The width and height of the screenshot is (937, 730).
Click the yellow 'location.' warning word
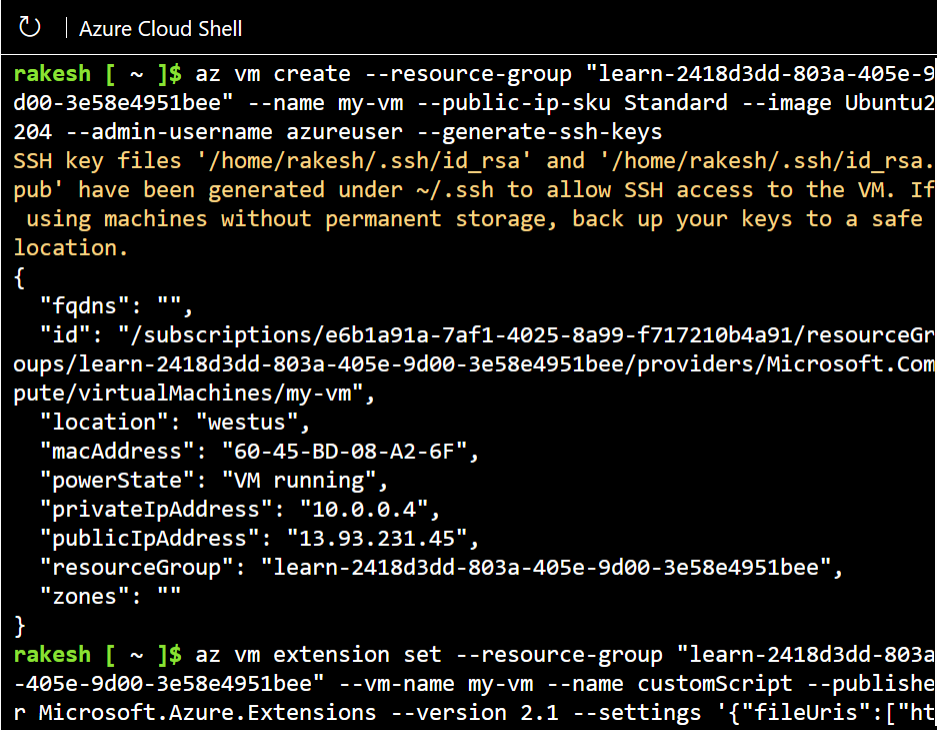(x=71, y=248)
